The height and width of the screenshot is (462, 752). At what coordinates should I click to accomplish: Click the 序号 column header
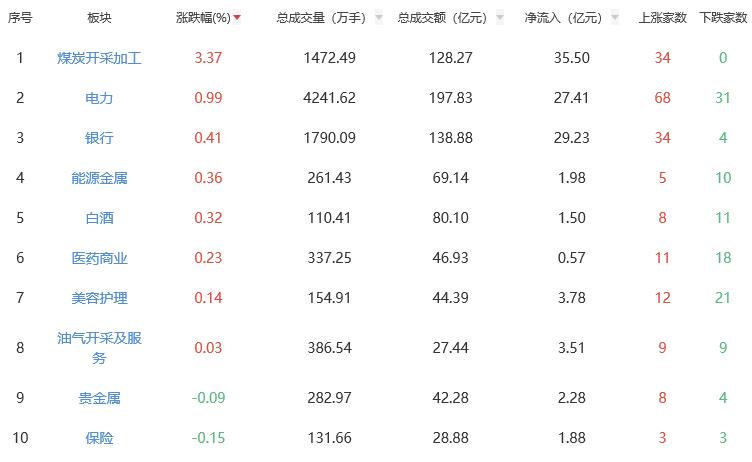19,18
